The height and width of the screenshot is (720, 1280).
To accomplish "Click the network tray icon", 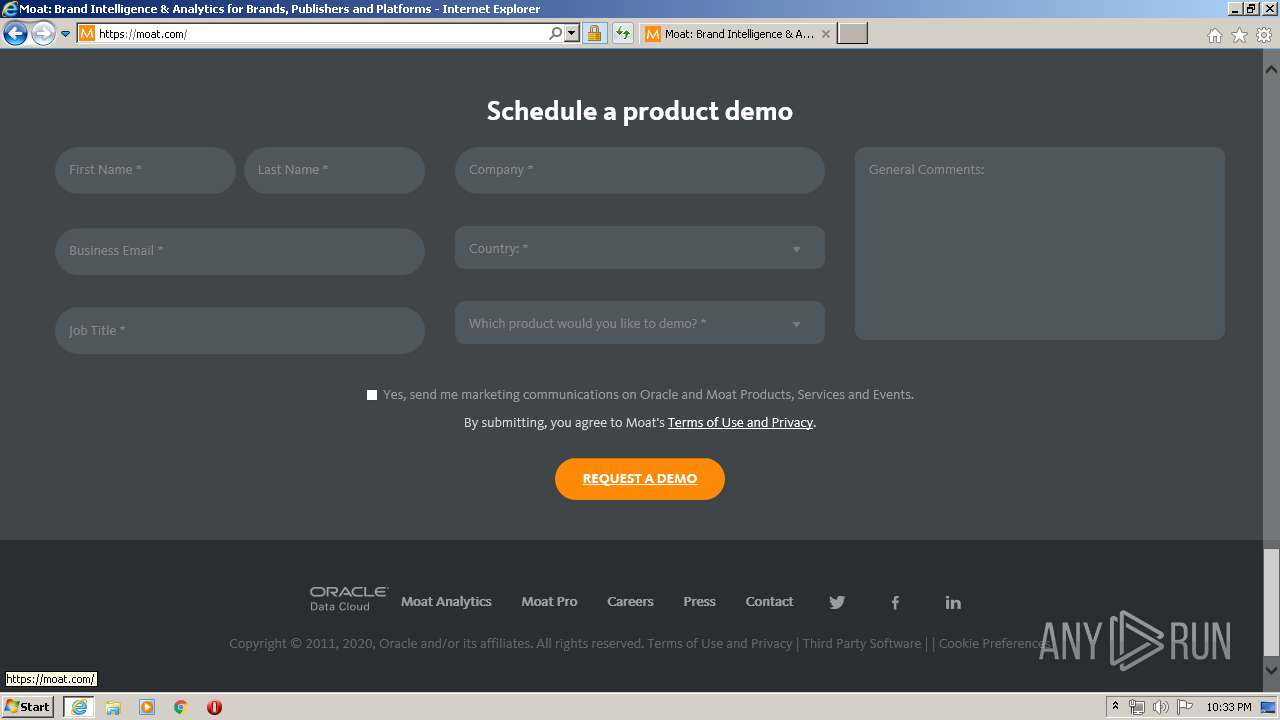I will point(1136,707).
